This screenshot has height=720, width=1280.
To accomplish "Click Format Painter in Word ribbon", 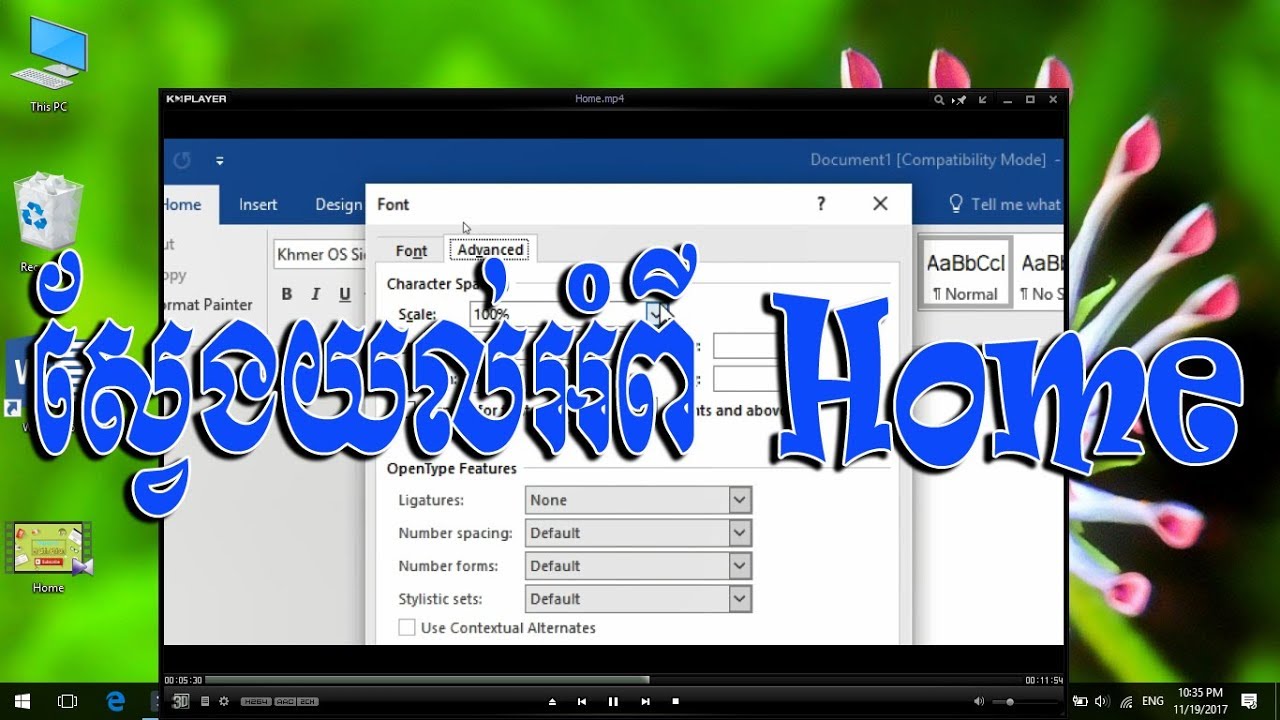I will [x=208, y=304].
